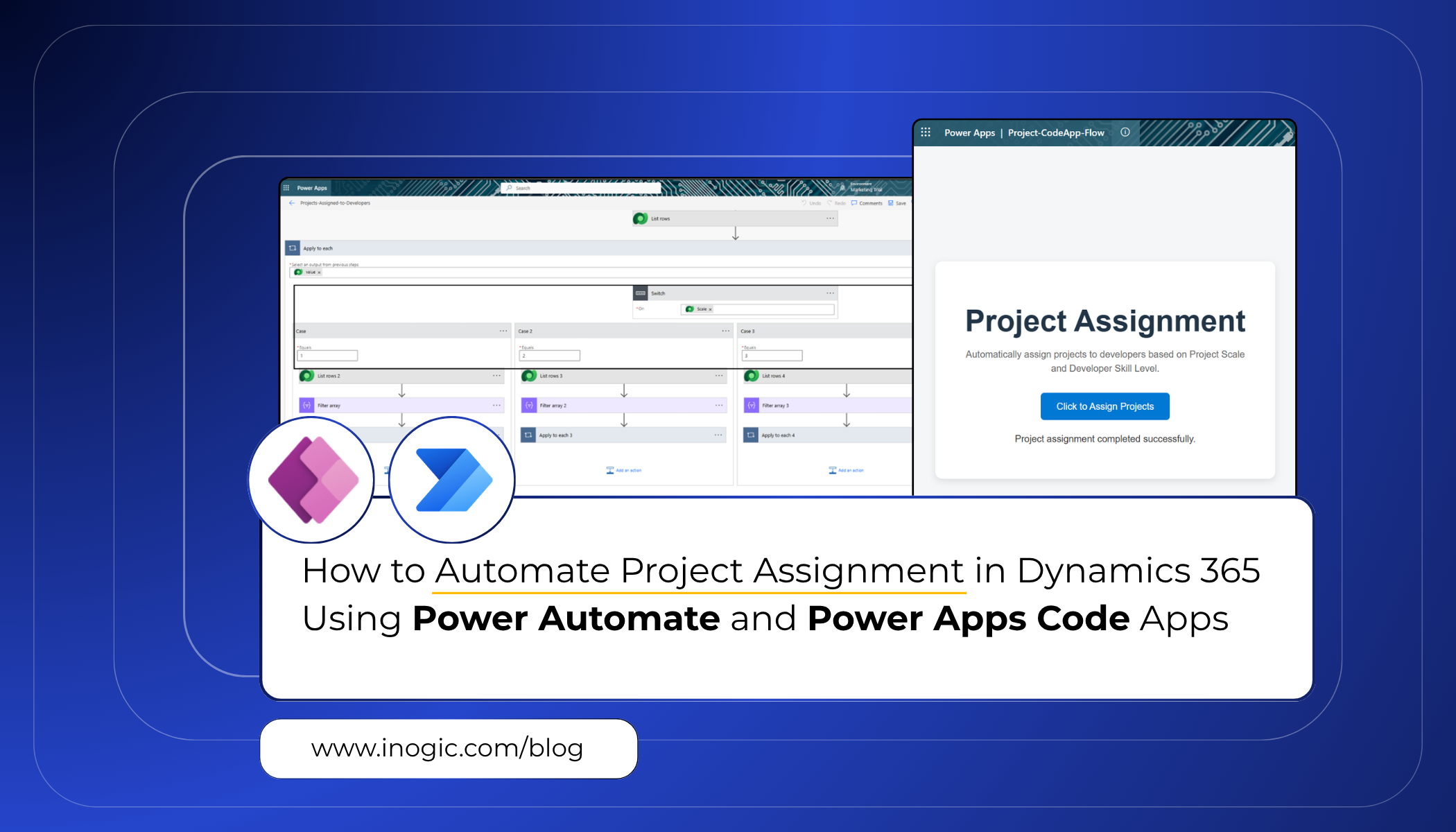Click the Click to Assign Projects button

tap(1105, 406)
